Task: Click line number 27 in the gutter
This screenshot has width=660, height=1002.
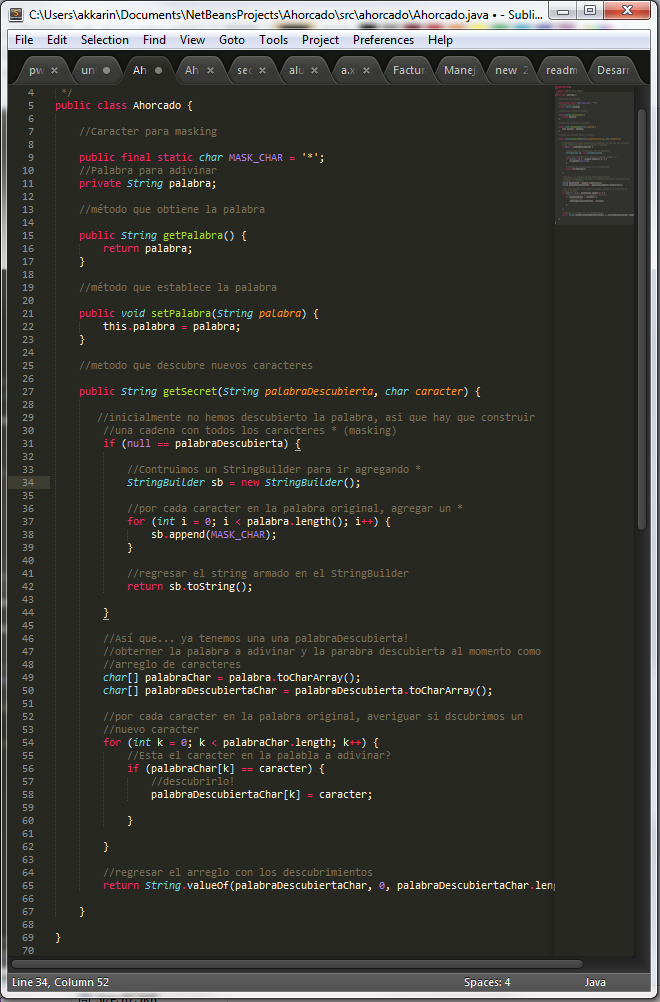Action: point(28,391)
